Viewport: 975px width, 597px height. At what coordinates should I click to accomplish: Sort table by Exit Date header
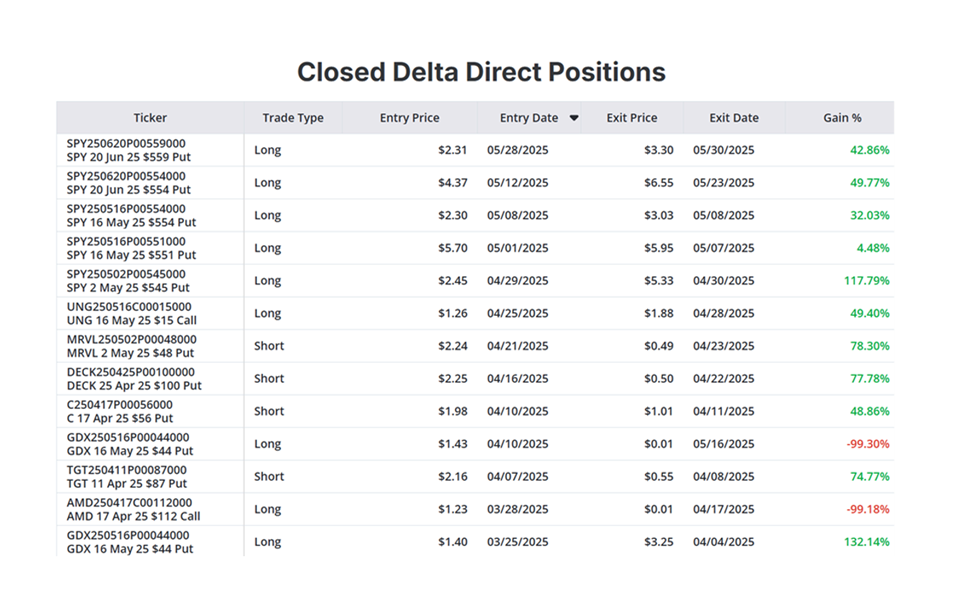tap(734, 118)
